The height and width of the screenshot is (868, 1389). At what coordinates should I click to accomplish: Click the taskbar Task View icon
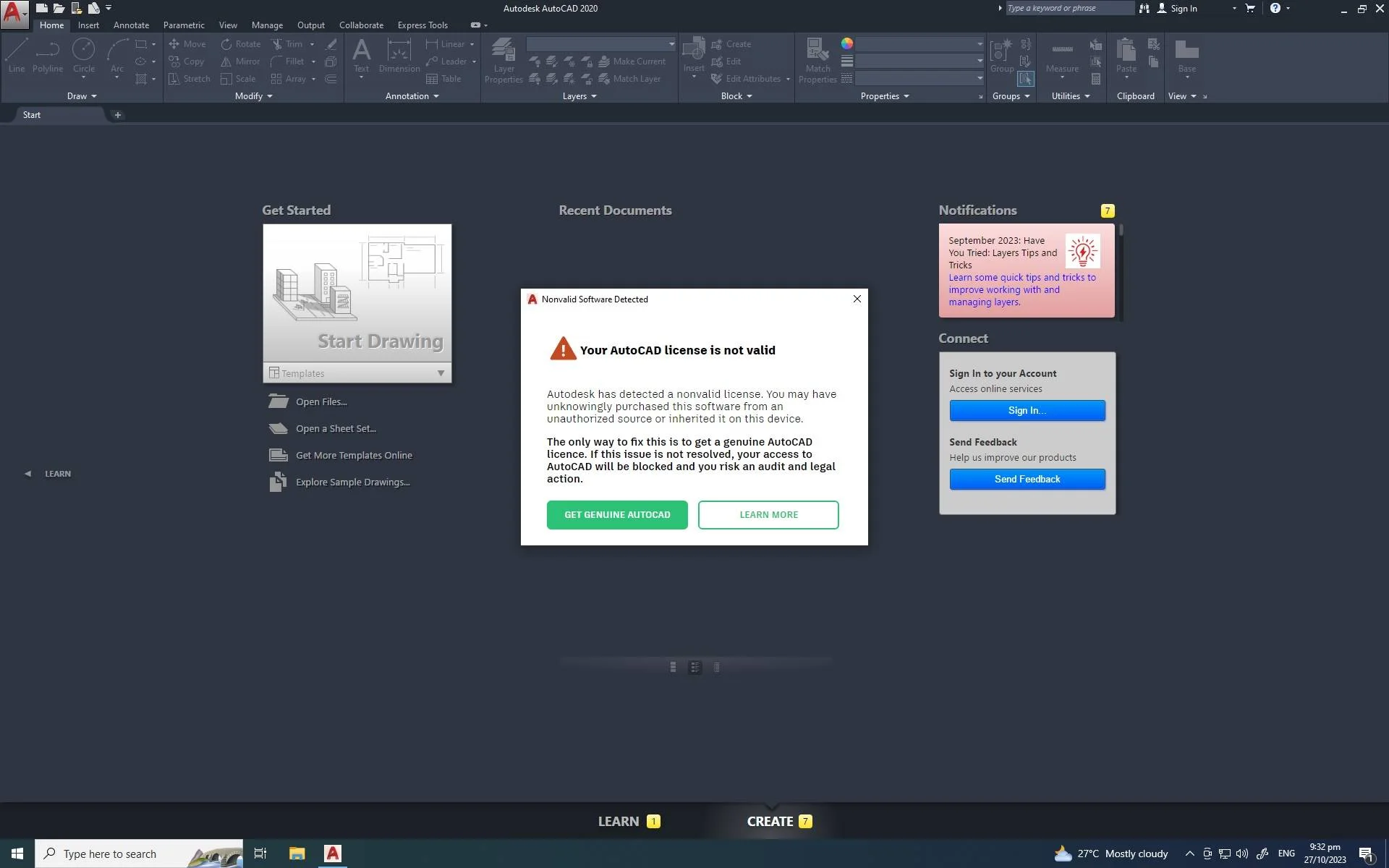[260, 854]
